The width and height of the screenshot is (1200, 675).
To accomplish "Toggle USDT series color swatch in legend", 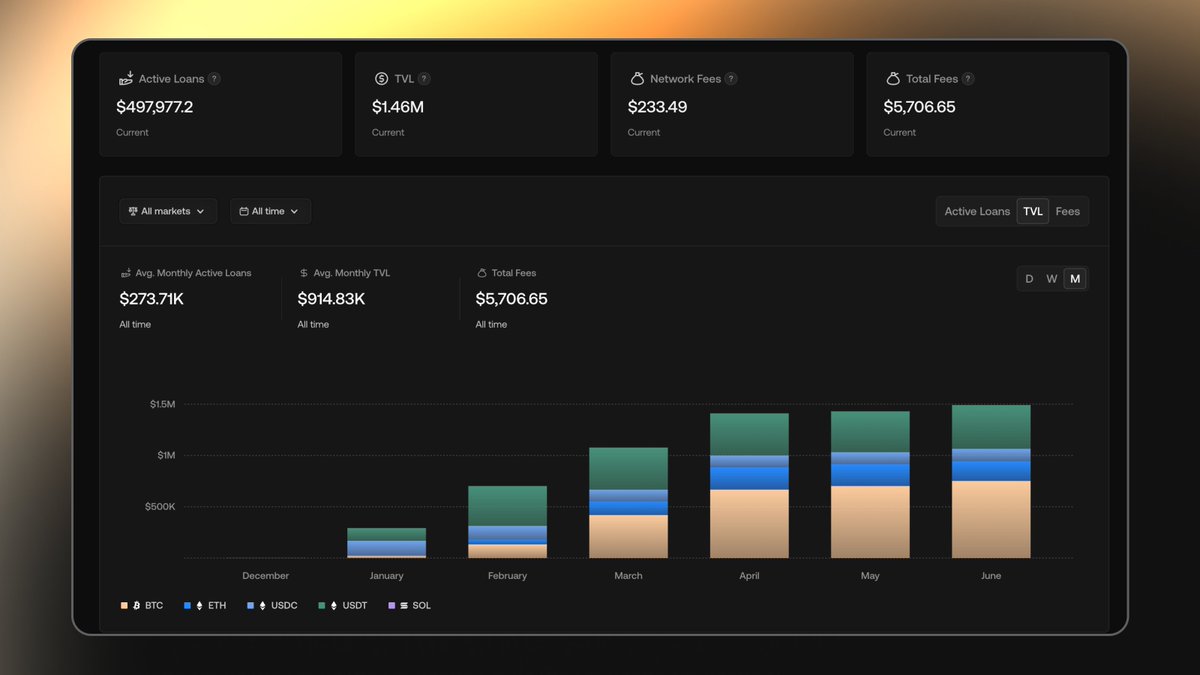I will point(322,605).
